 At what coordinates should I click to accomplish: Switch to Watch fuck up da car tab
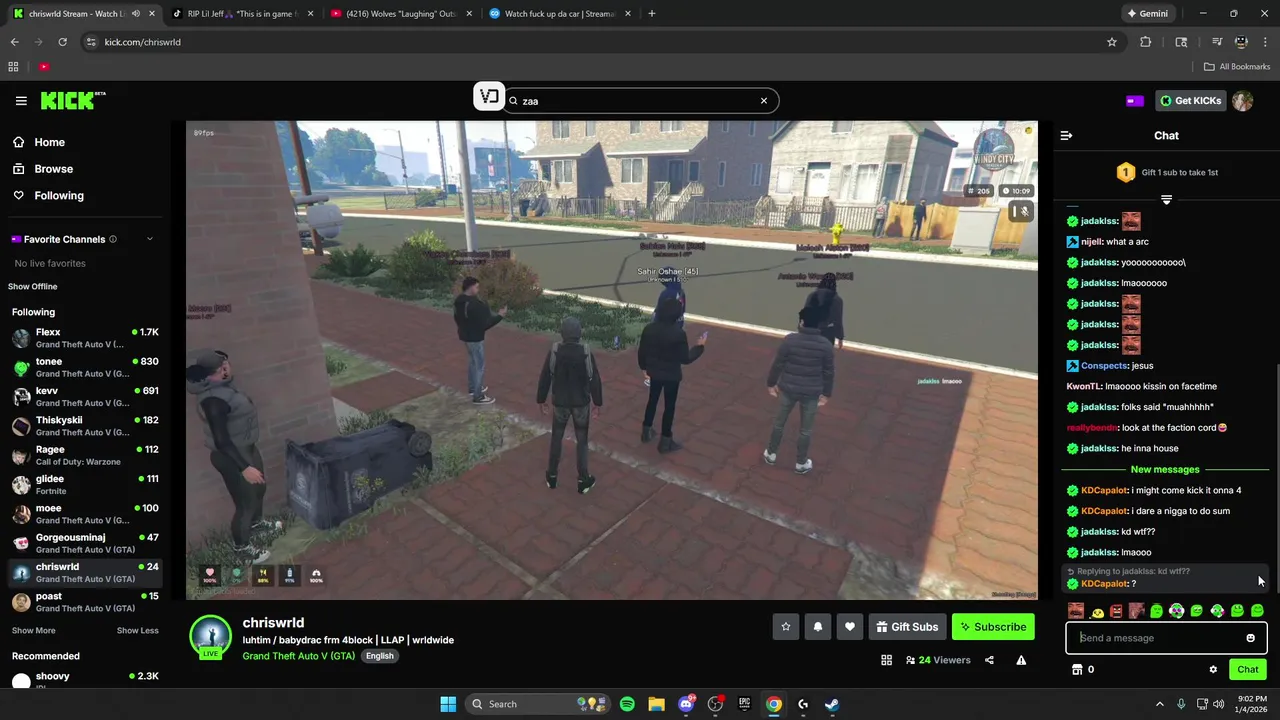[x=560, y=14]
